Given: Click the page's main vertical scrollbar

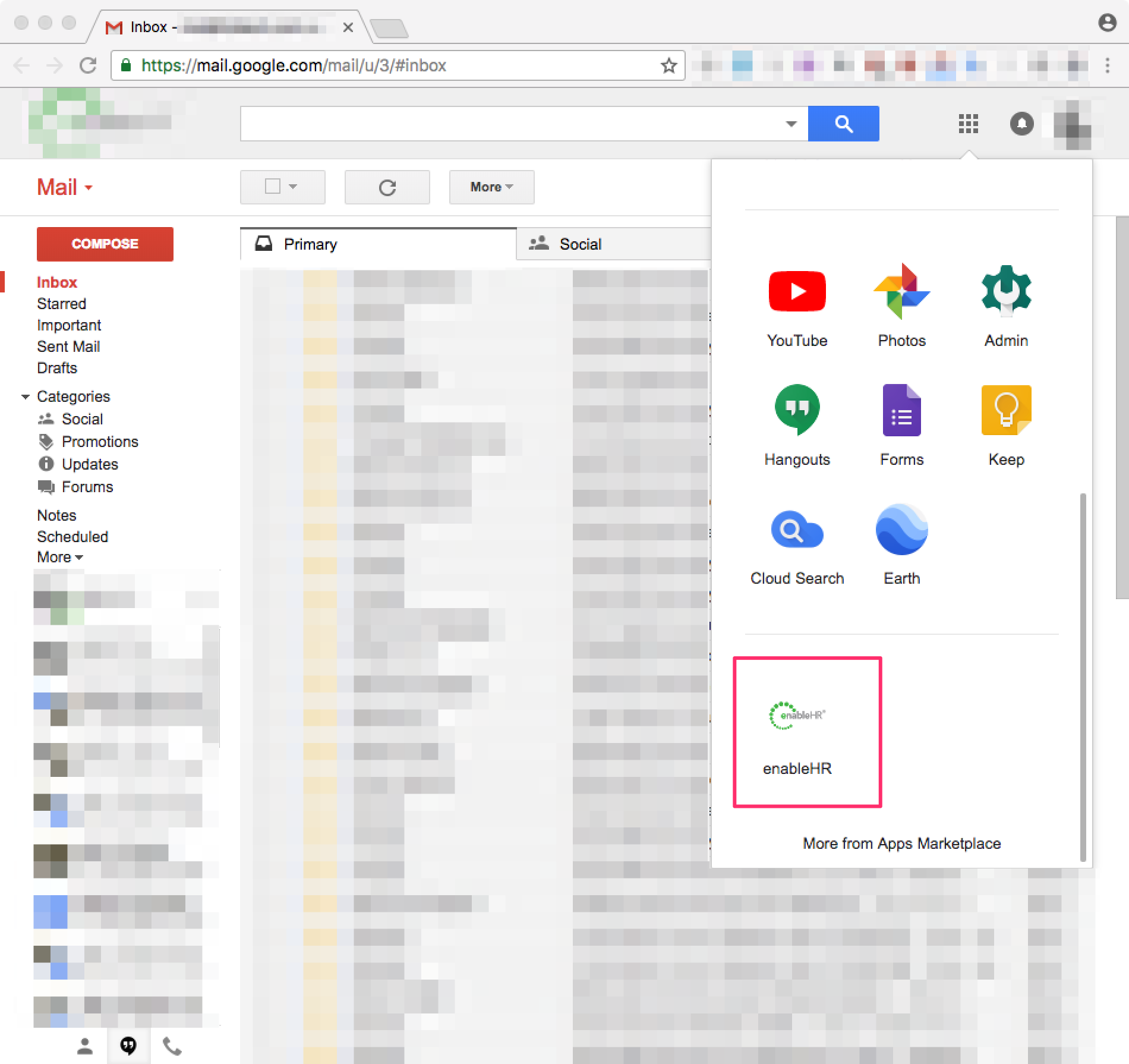Looking at the screenshot, I should (1122, 408).
